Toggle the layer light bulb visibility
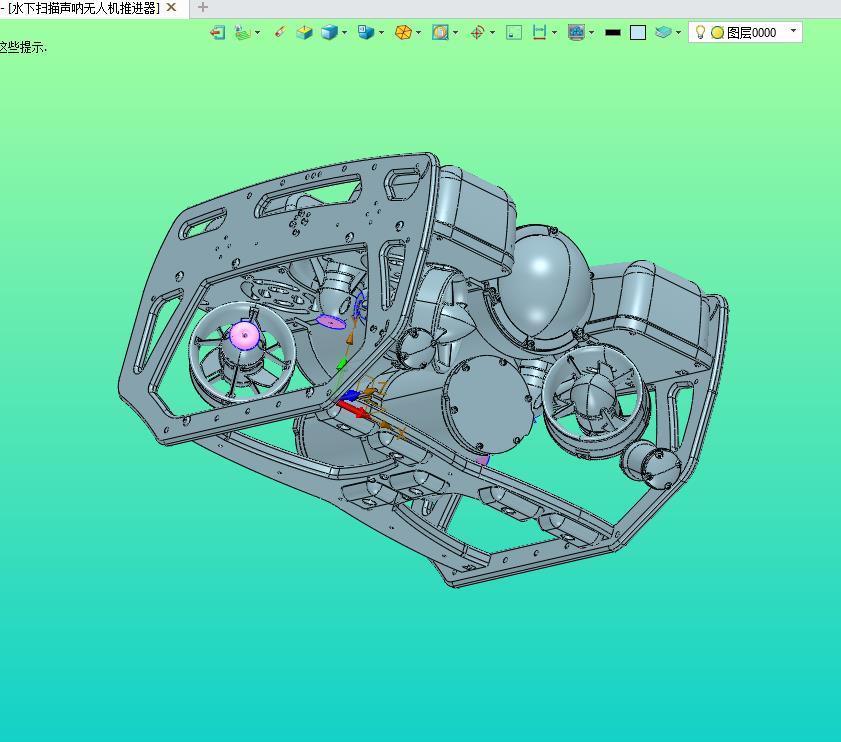841x742 pixels. pos(701,33)
